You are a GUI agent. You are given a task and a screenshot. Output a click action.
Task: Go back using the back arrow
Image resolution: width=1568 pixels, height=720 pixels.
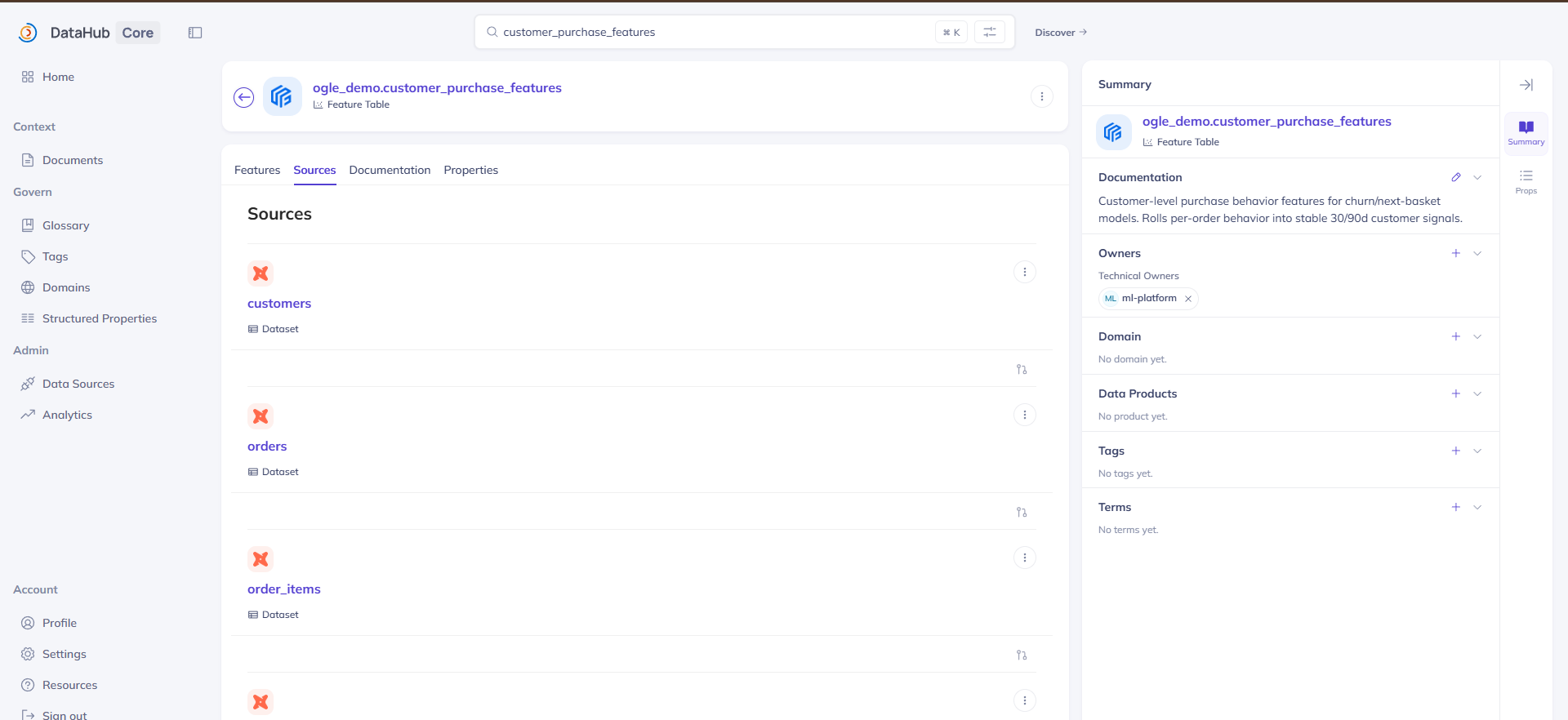(x=243, y=97)
